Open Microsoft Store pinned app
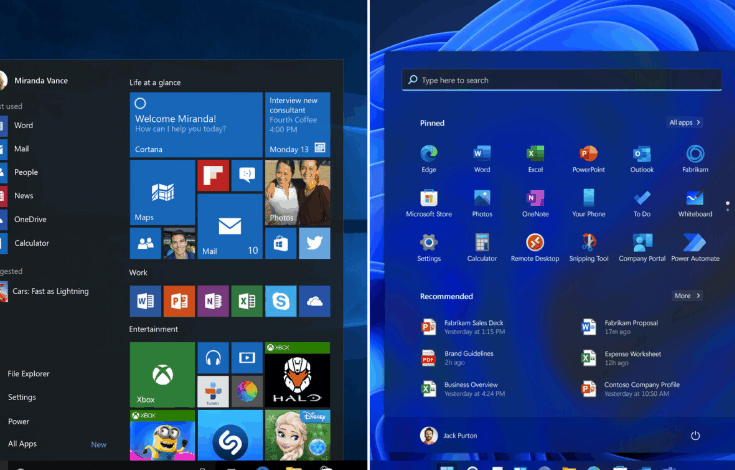 428,203
